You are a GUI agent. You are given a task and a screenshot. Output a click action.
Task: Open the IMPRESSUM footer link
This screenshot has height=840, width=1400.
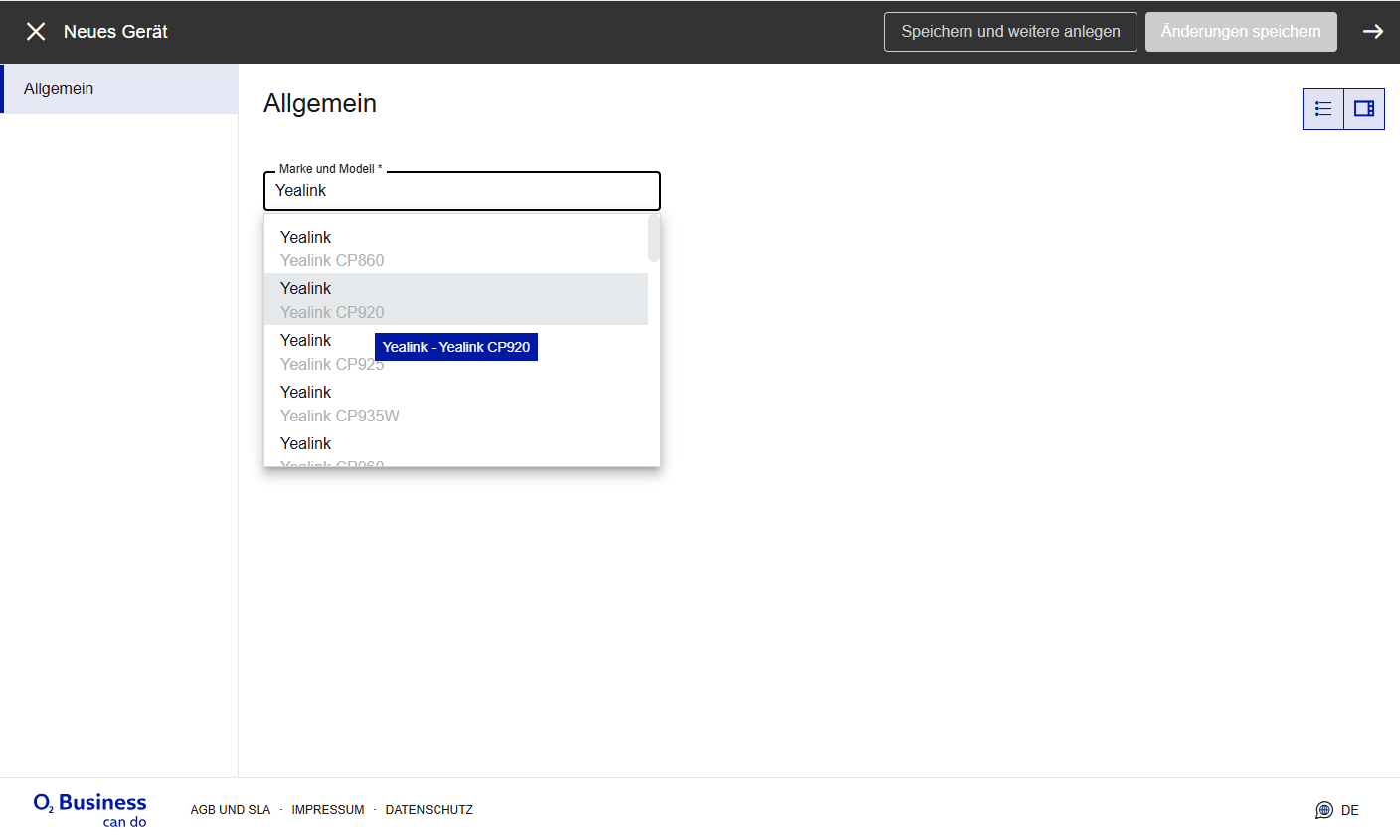tap(328, 810)
